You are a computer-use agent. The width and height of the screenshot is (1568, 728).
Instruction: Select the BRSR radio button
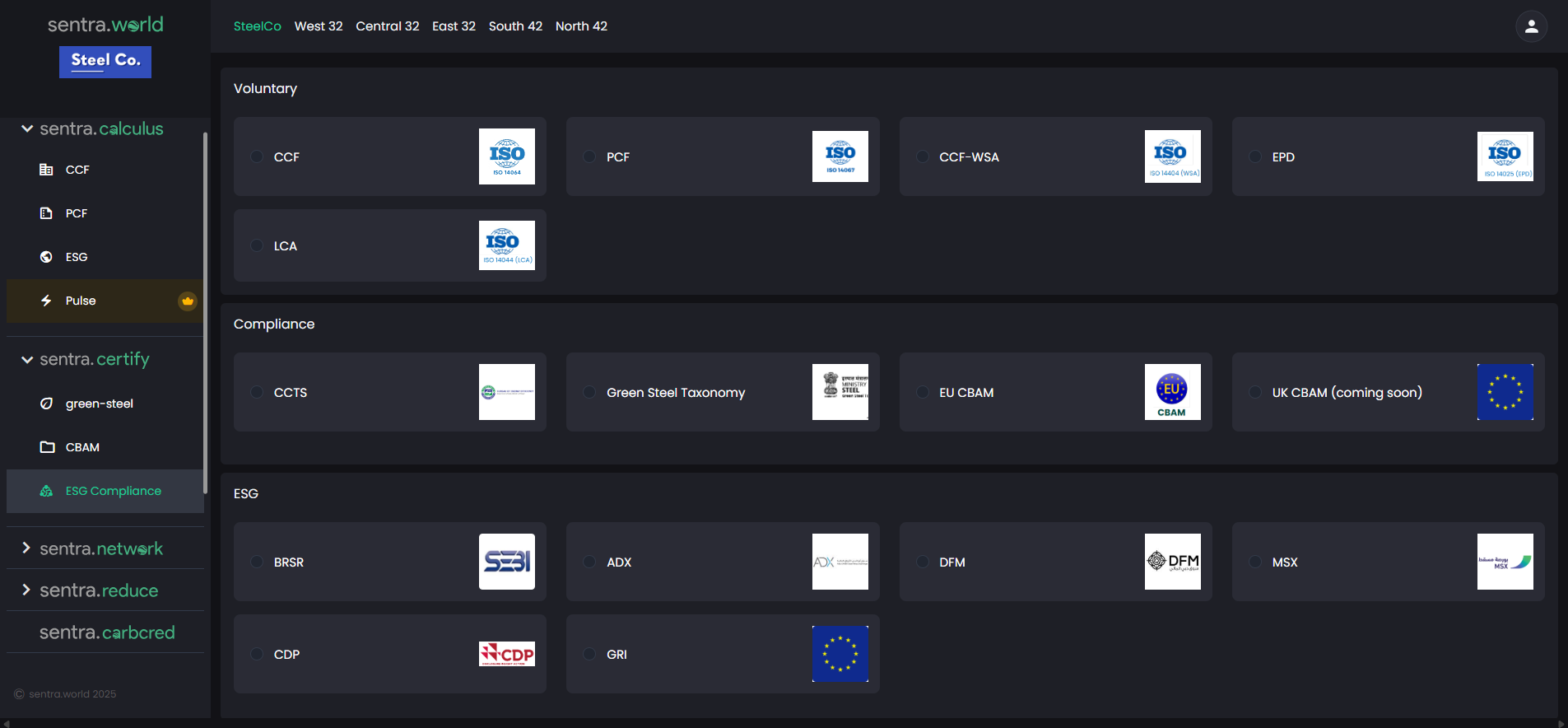257,562
